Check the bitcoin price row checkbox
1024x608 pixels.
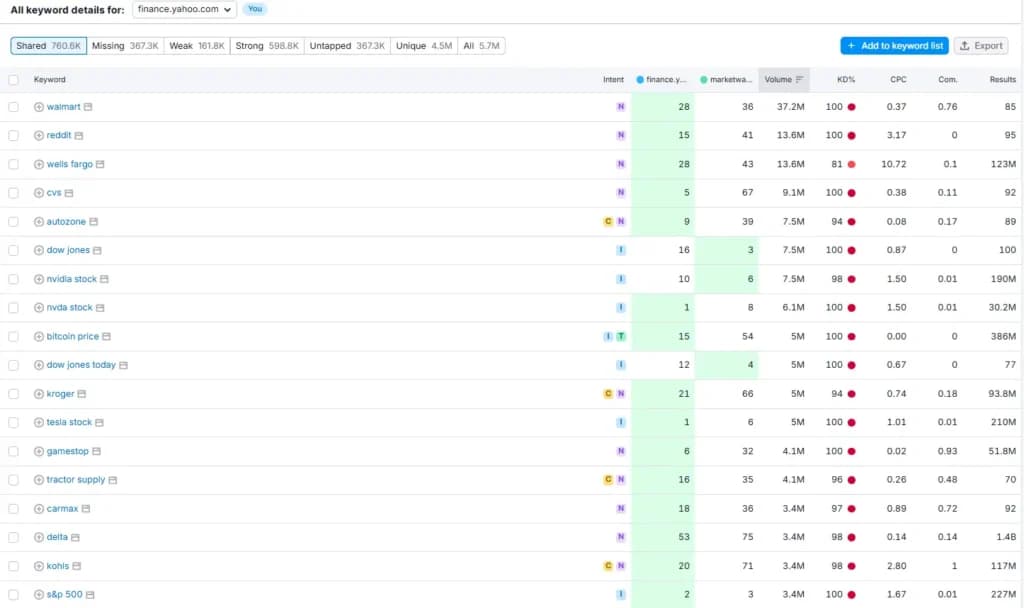point(14,336)
